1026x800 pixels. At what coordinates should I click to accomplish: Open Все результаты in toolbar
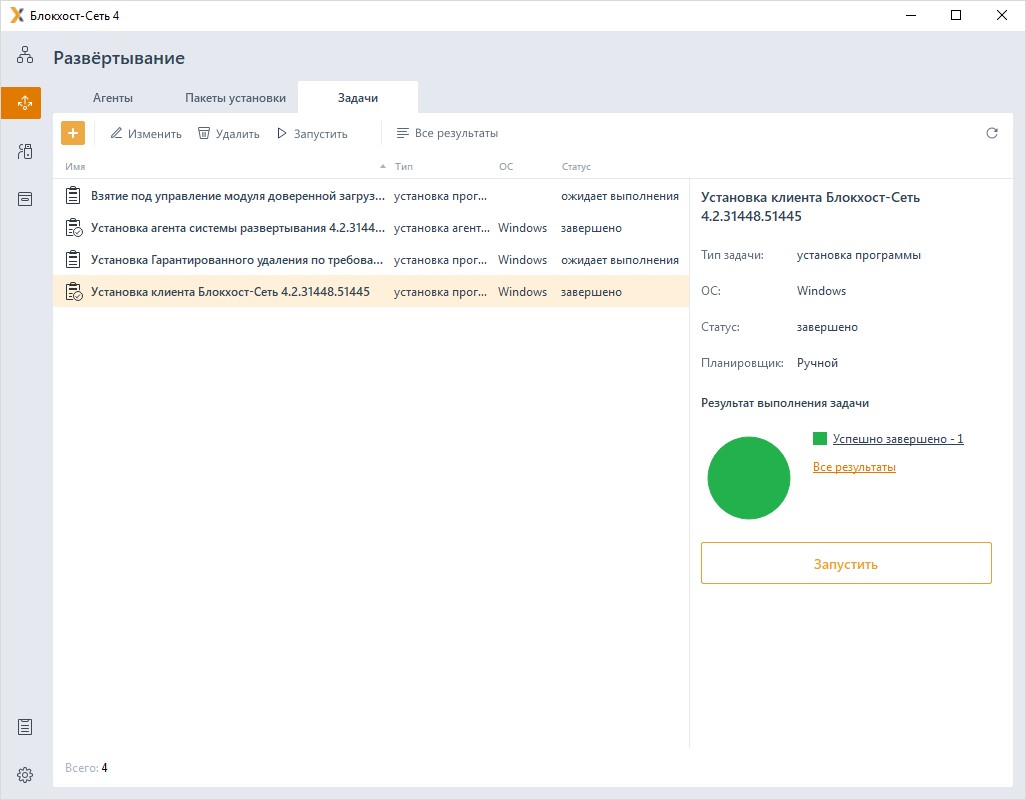point(448,133)
